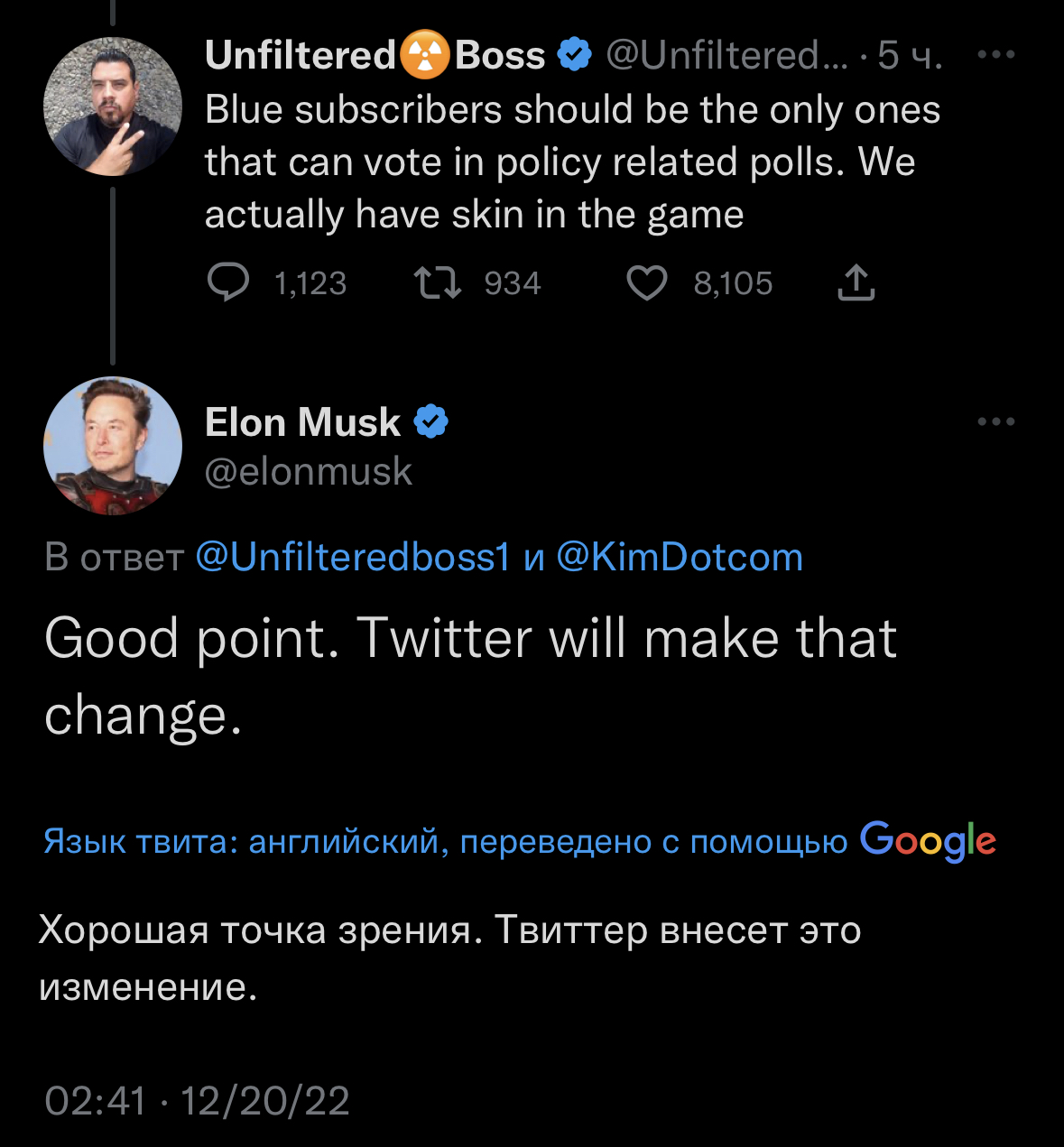Click the @elonmusk handle
The width and height of the screenshot is (1064, 1147).
(x=308, y=471)
